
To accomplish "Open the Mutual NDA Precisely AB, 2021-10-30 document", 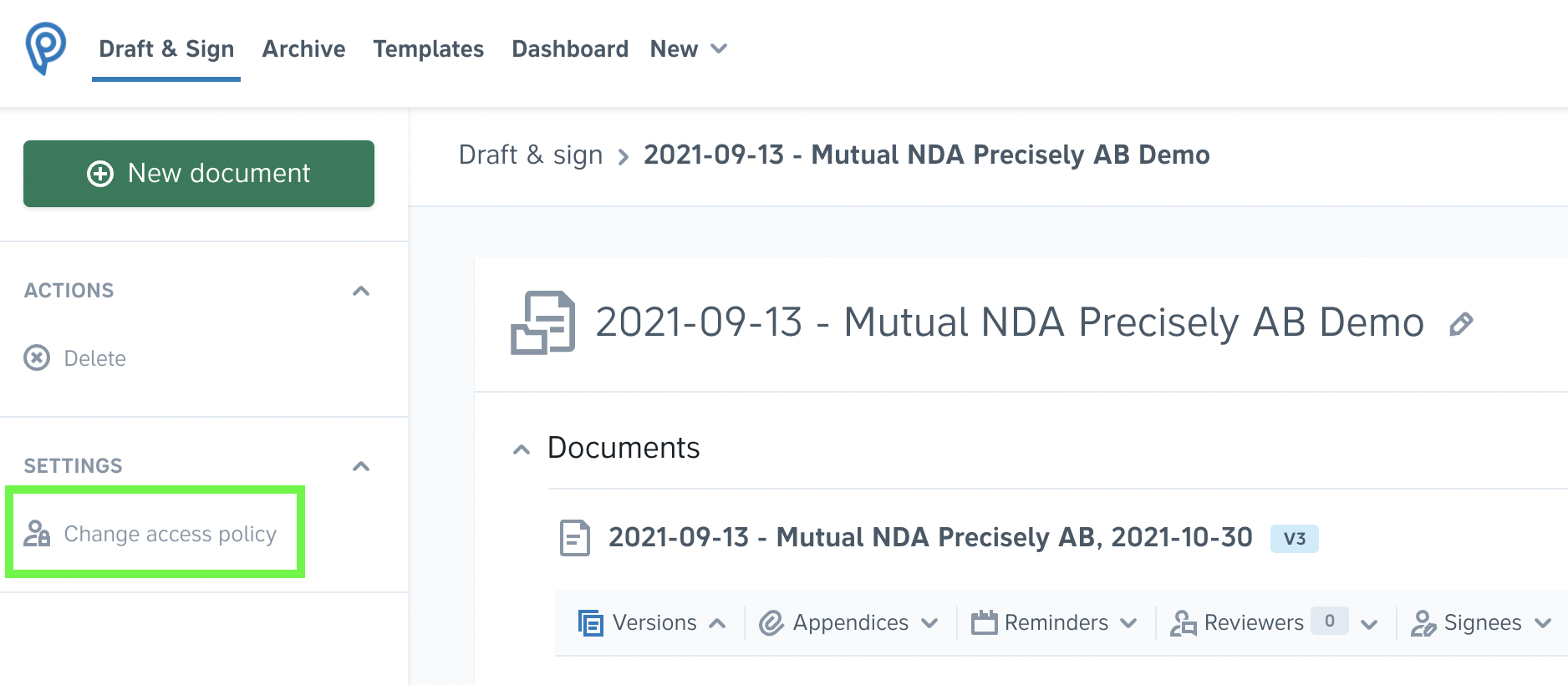I will tap(930, 537).
